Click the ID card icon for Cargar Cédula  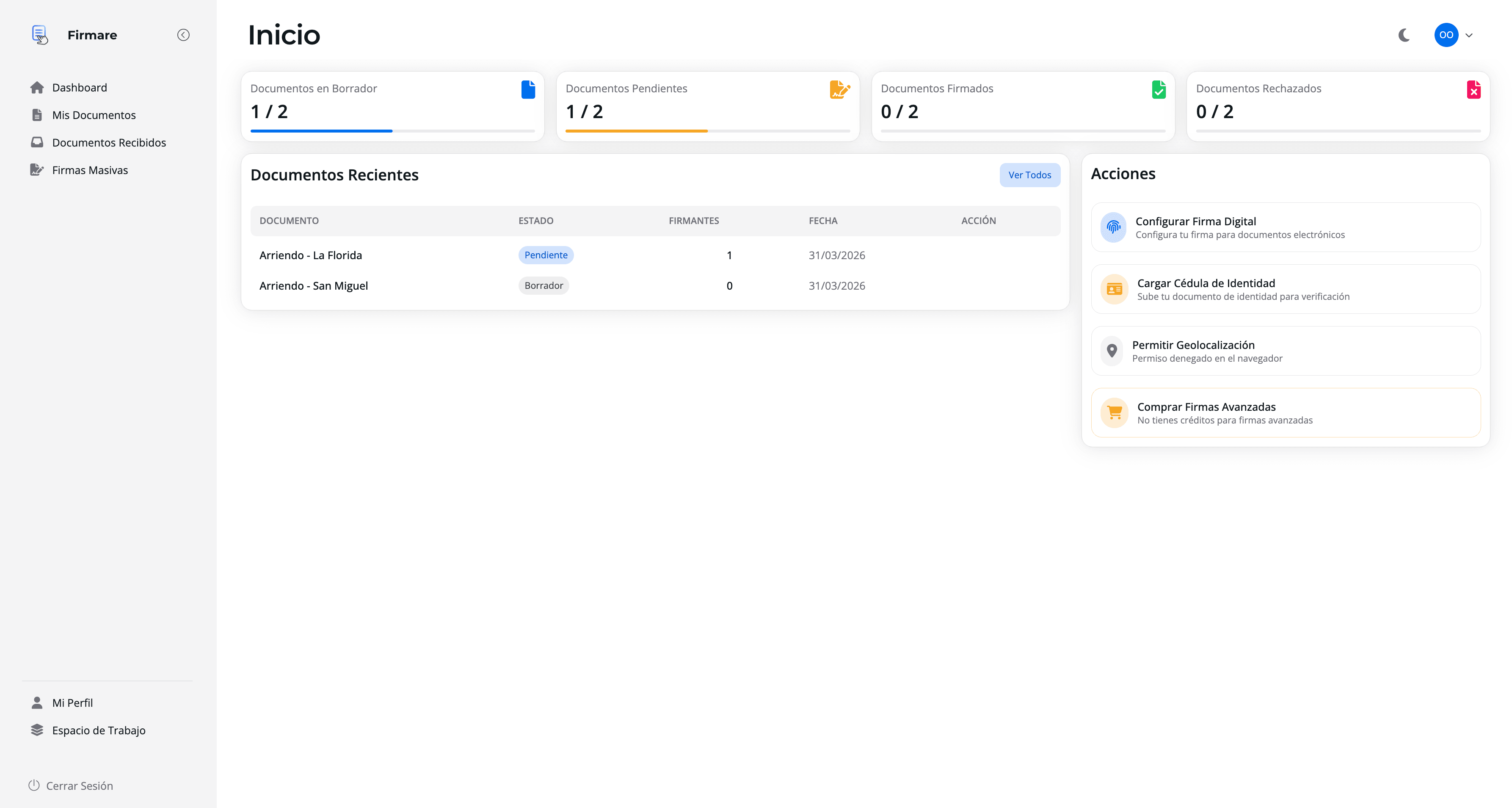[1113, 289]
